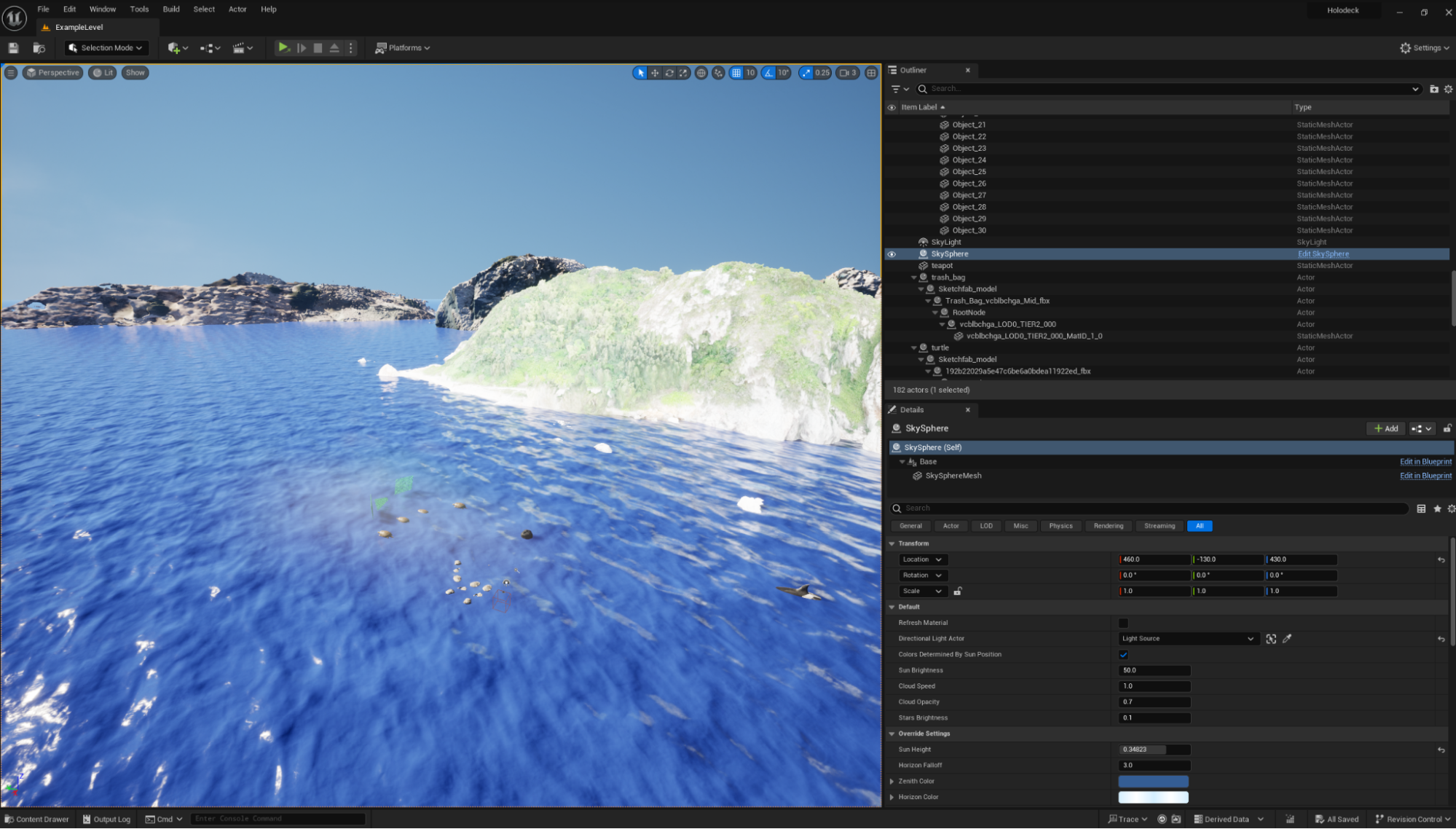
Task: Select the Scale tool in the viewport toolbar
Action: (x=683, y=73)
